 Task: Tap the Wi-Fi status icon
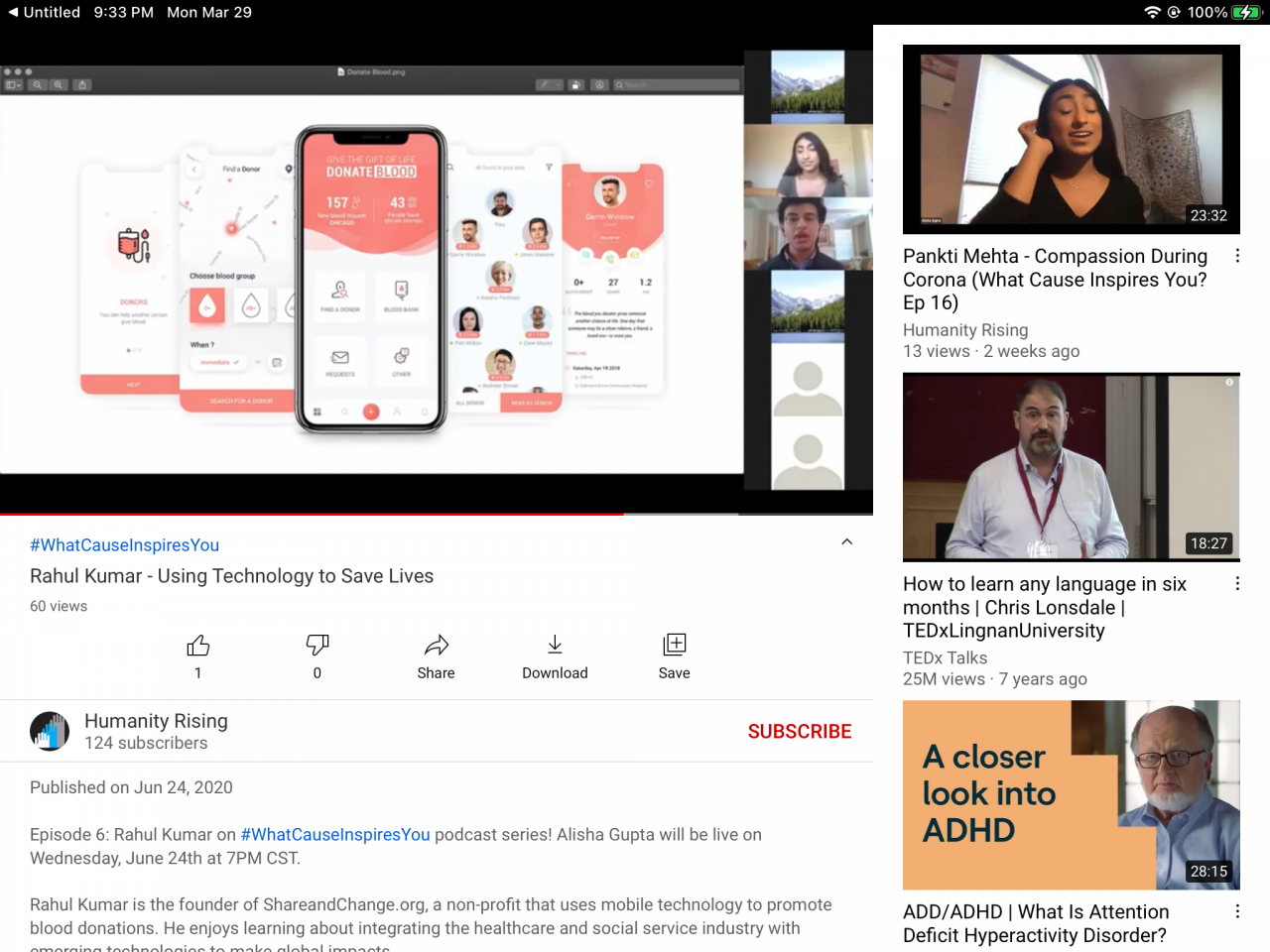(1152, 12)
